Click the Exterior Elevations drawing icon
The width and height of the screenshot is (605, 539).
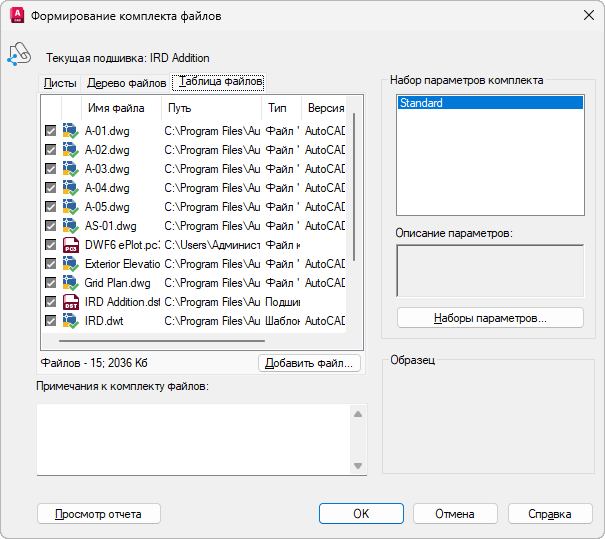click(x=70, y=264)
